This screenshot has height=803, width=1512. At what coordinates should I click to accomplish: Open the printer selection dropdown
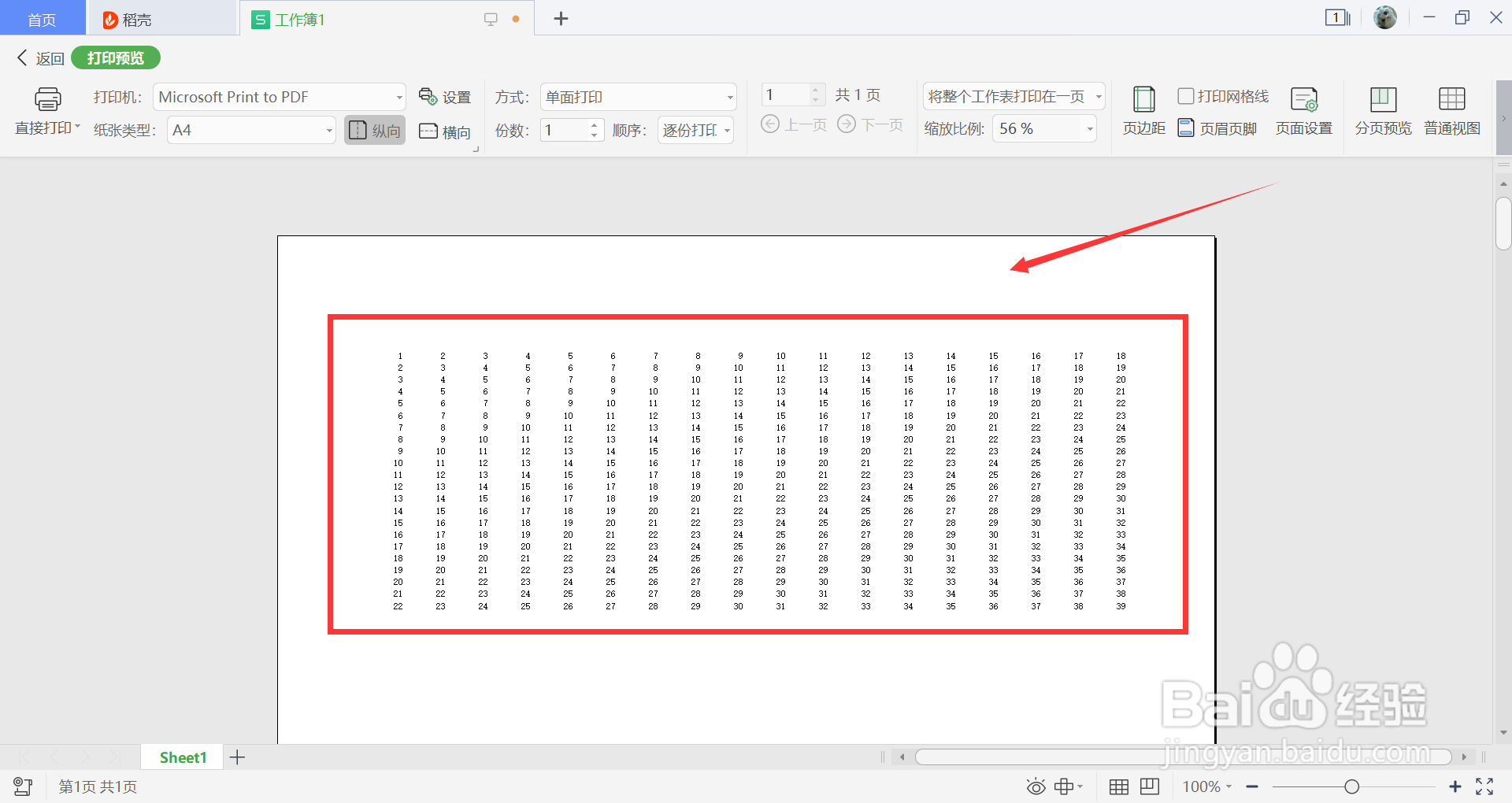point(399,98)
